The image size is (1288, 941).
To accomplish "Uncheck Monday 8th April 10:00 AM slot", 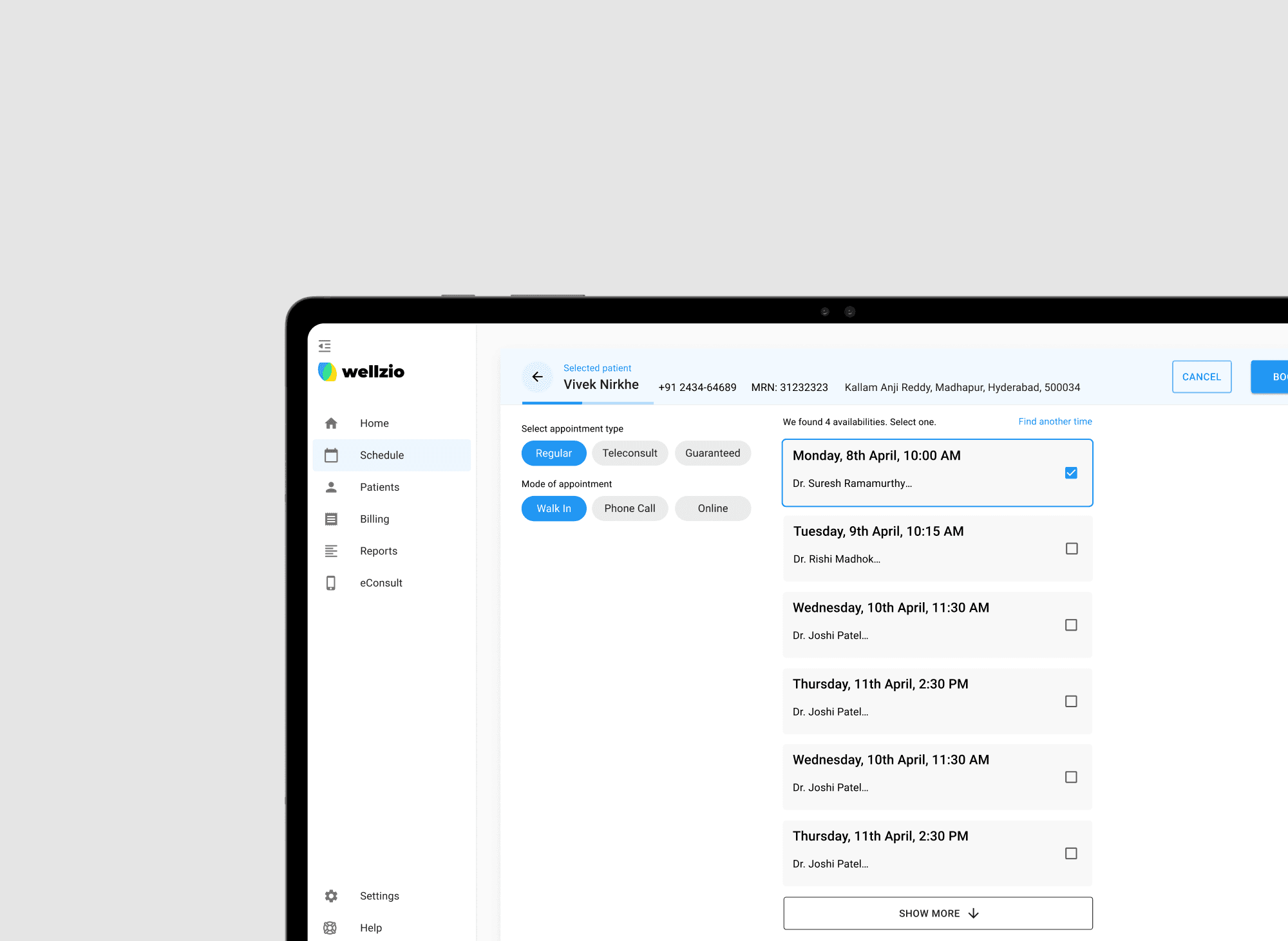I will [1071, 473].
